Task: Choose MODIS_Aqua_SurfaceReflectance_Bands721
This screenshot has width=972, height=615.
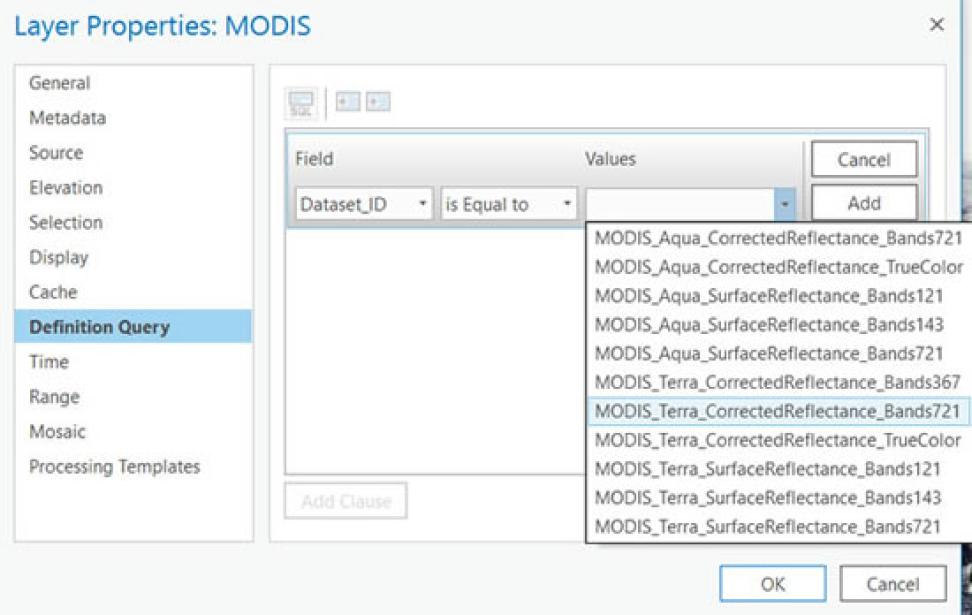Action: pyautogui.click(x=779, y=353)
